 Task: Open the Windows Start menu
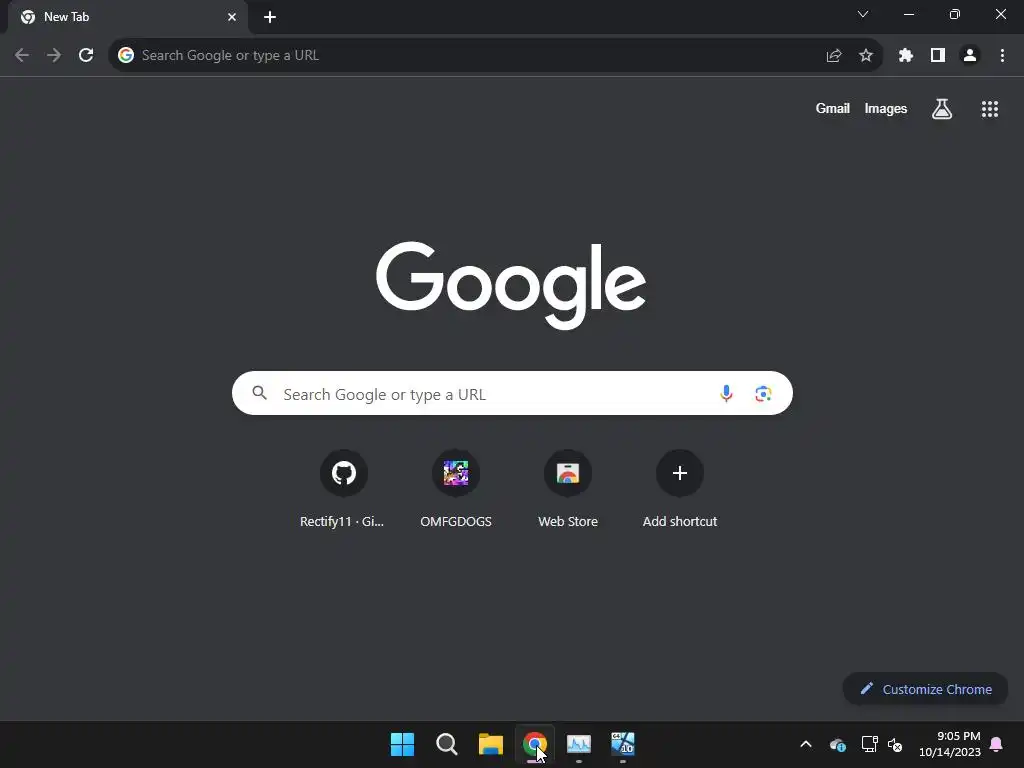pyautogui.click(x=402, y=744)
